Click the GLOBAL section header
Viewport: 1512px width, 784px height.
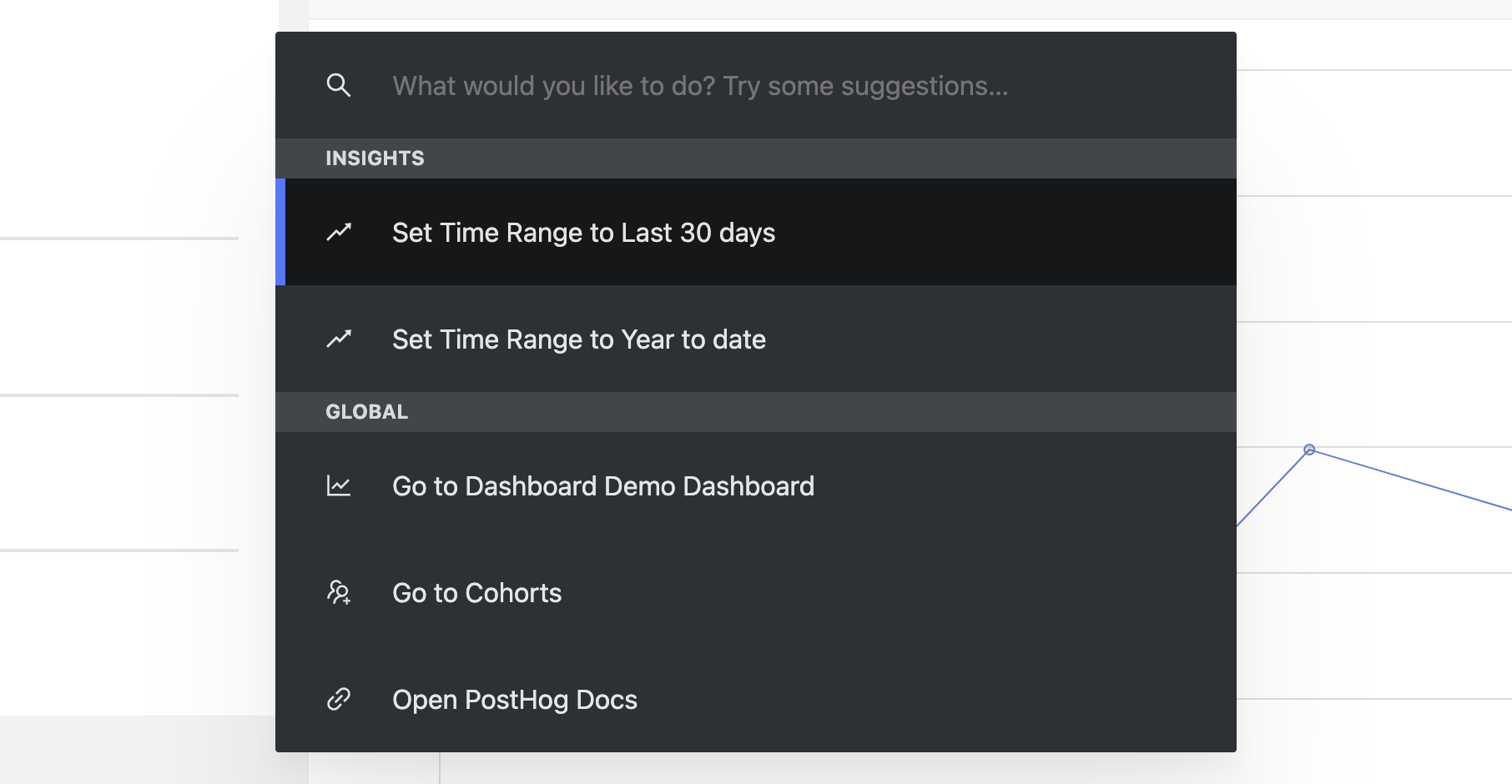tap(366, 410)
